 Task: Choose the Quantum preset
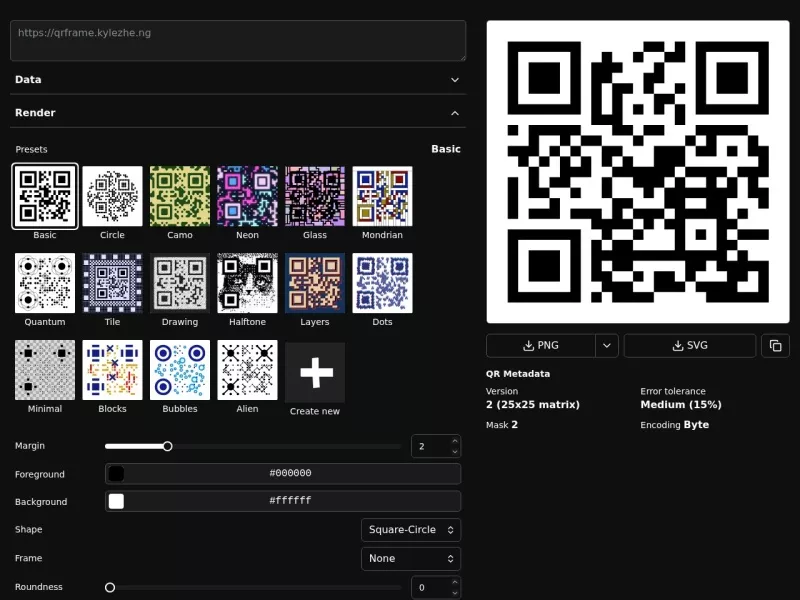[45, 283]
